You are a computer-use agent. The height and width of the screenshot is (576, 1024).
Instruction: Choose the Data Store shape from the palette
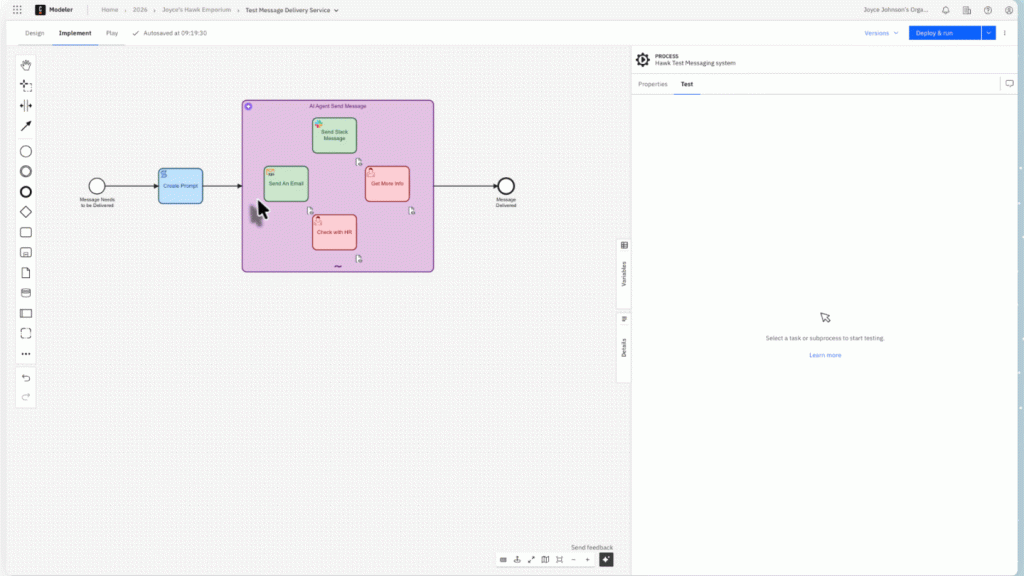tap(26, 293)
